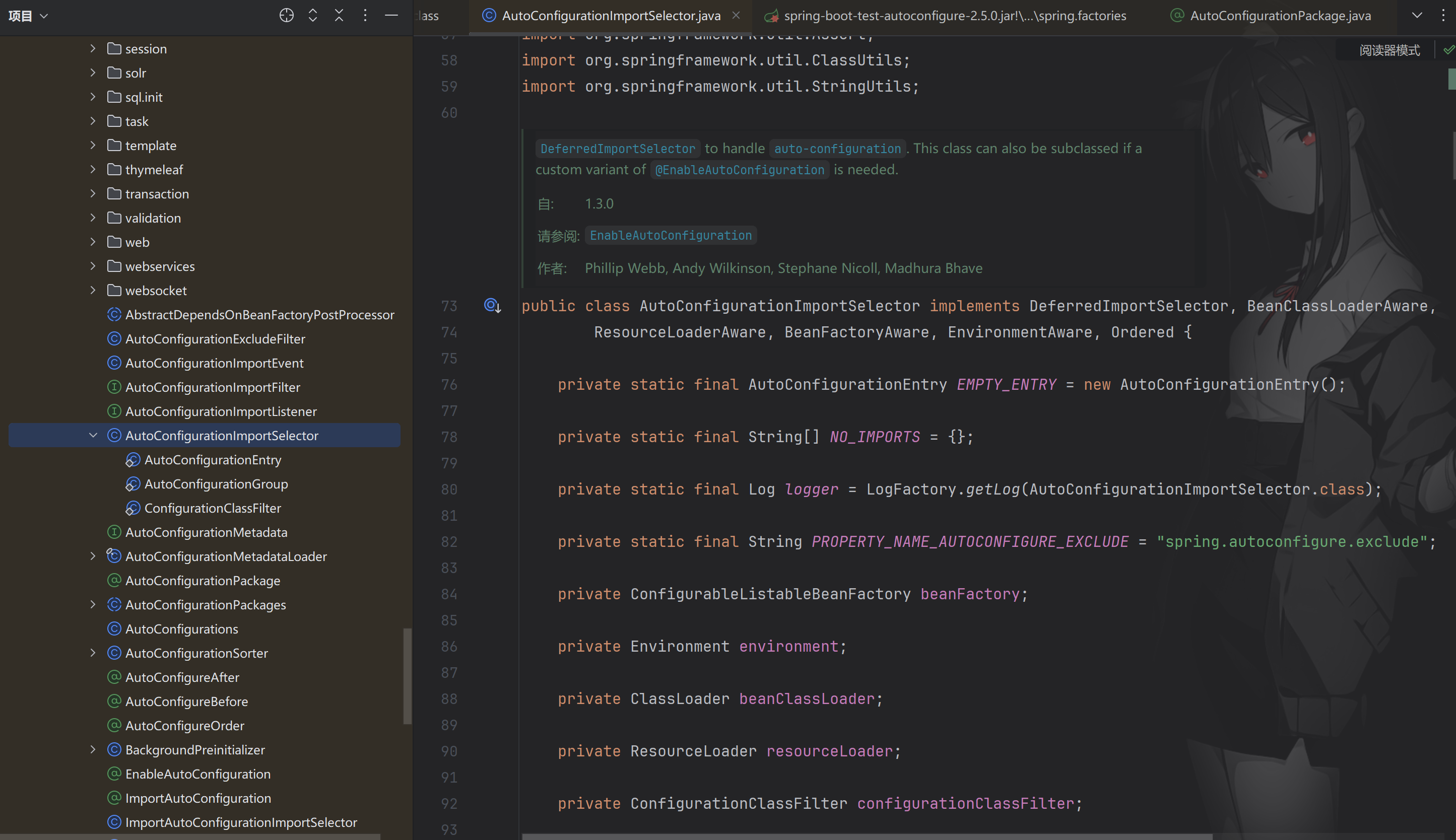Click the editor horizontal scrollbar
Image resolution: width=1456 pixels, height=840 pixels.
[x=867, y=836]
